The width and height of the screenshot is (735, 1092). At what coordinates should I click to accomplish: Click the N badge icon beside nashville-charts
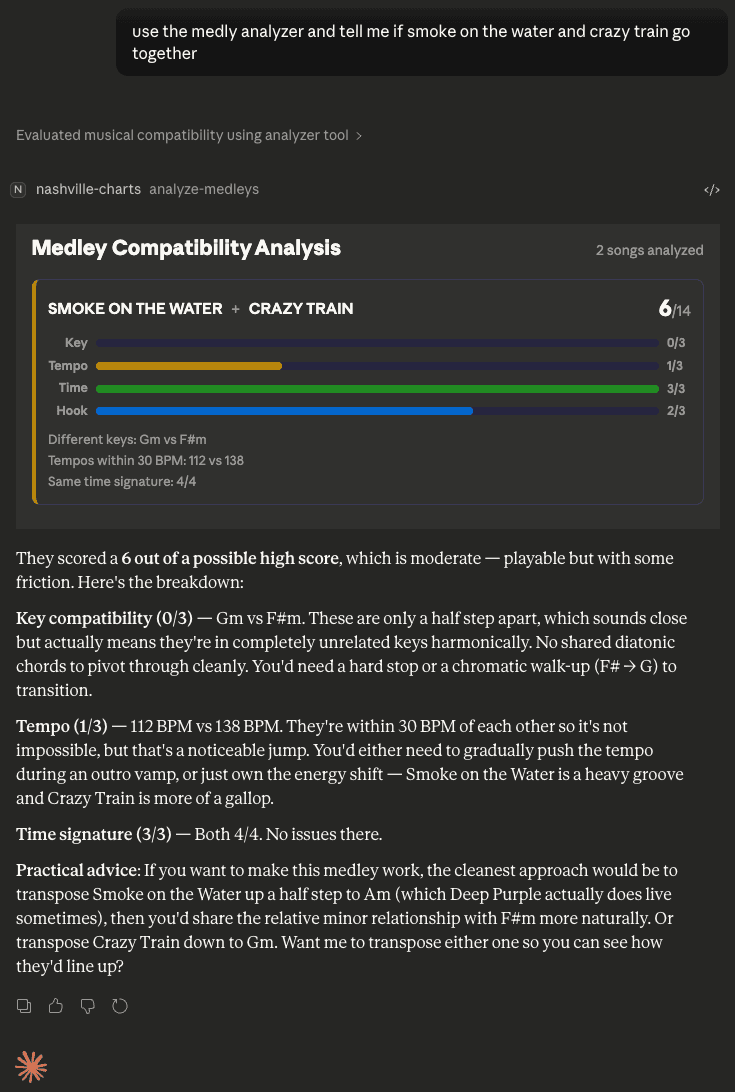click(18, 190)
